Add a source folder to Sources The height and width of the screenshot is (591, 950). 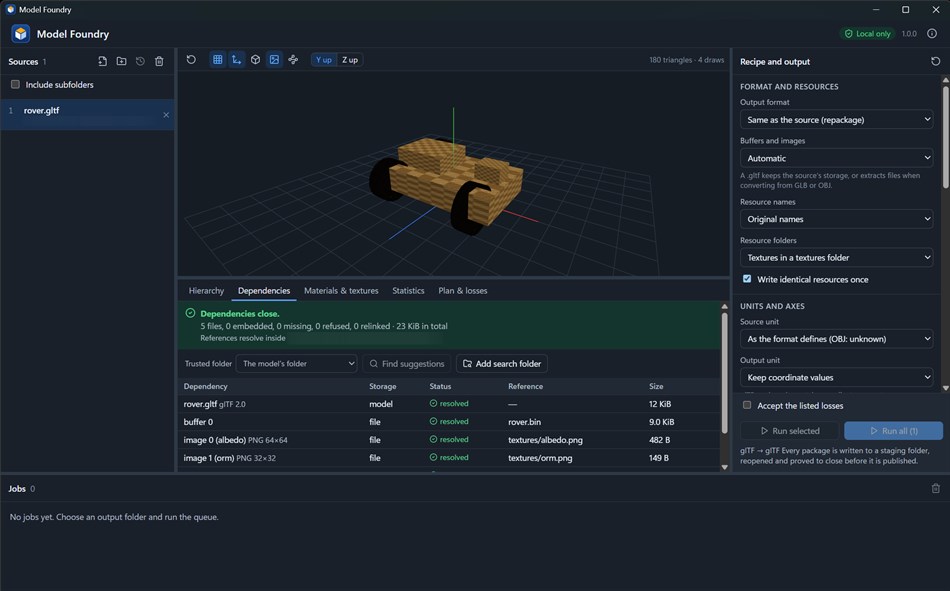point(121,61)
